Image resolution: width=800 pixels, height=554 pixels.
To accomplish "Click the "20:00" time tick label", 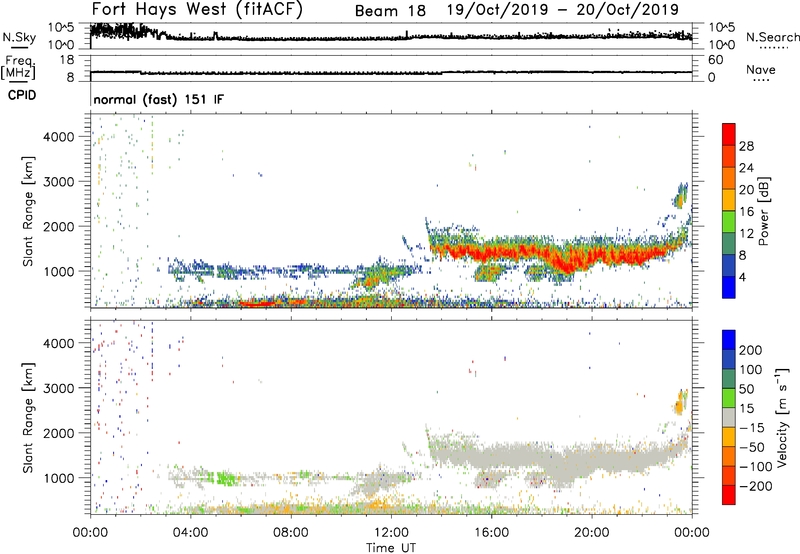I will click(592, 533).
